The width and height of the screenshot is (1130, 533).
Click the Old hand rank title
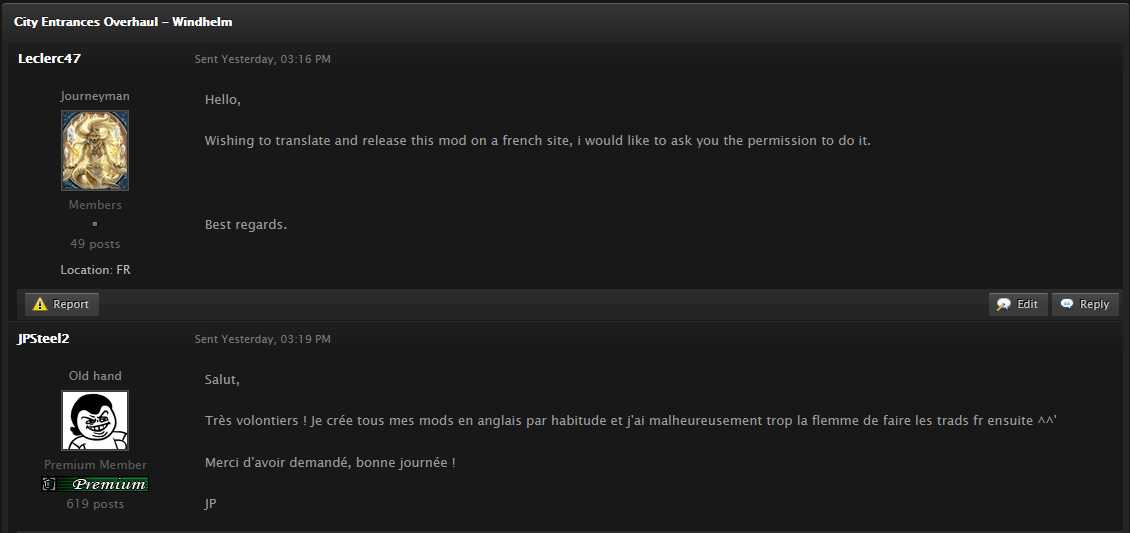click(x=95, y=376)
